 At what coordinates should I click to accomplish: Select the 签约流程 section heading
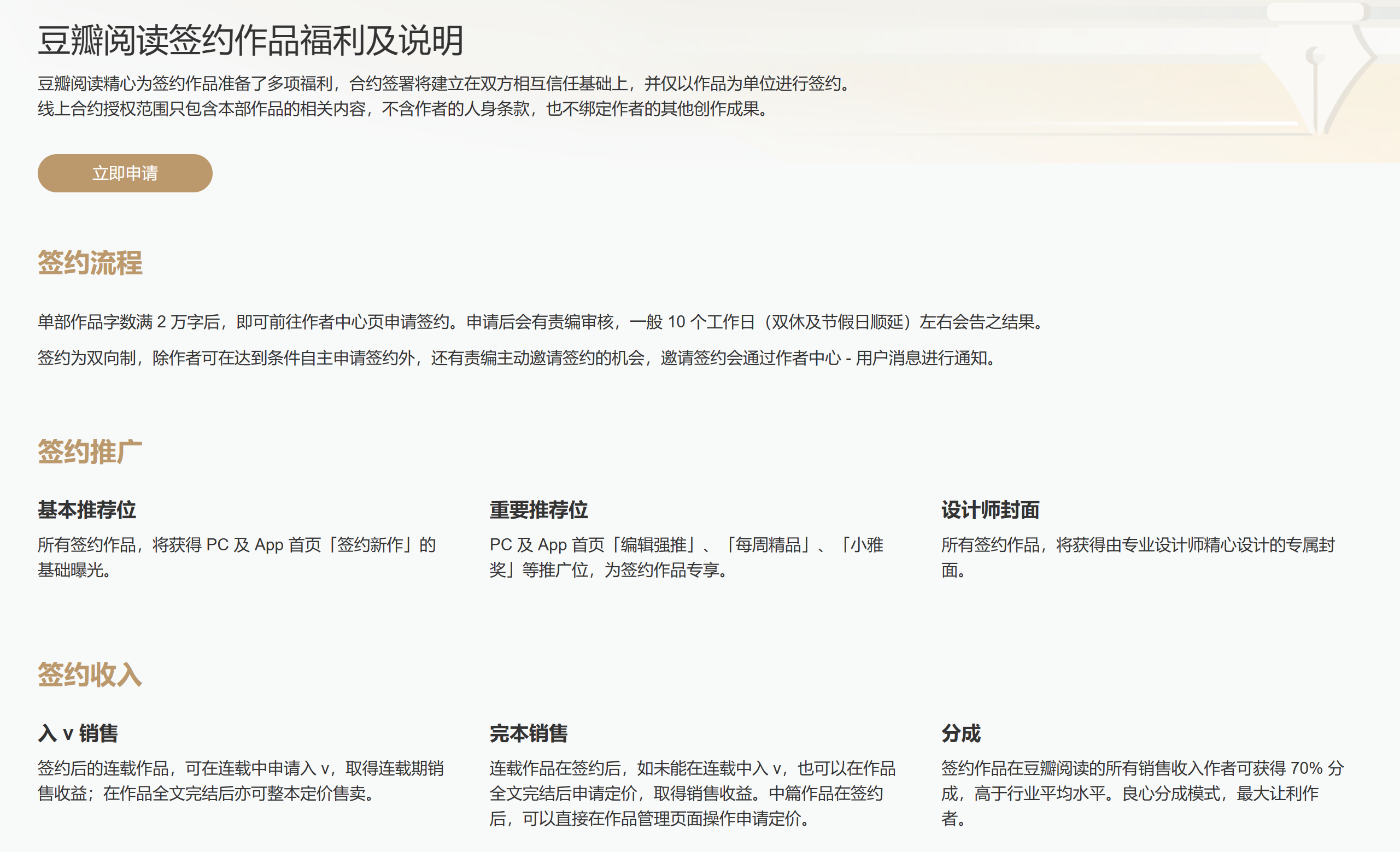90,263
